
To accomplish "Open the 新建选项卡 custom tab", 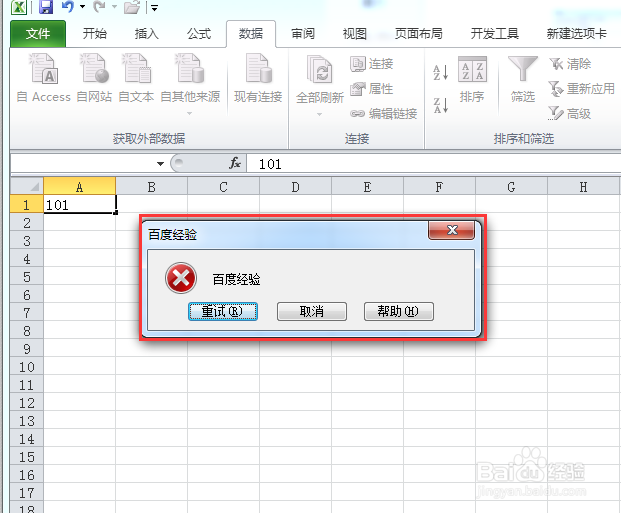I will (x=576, y=34).
